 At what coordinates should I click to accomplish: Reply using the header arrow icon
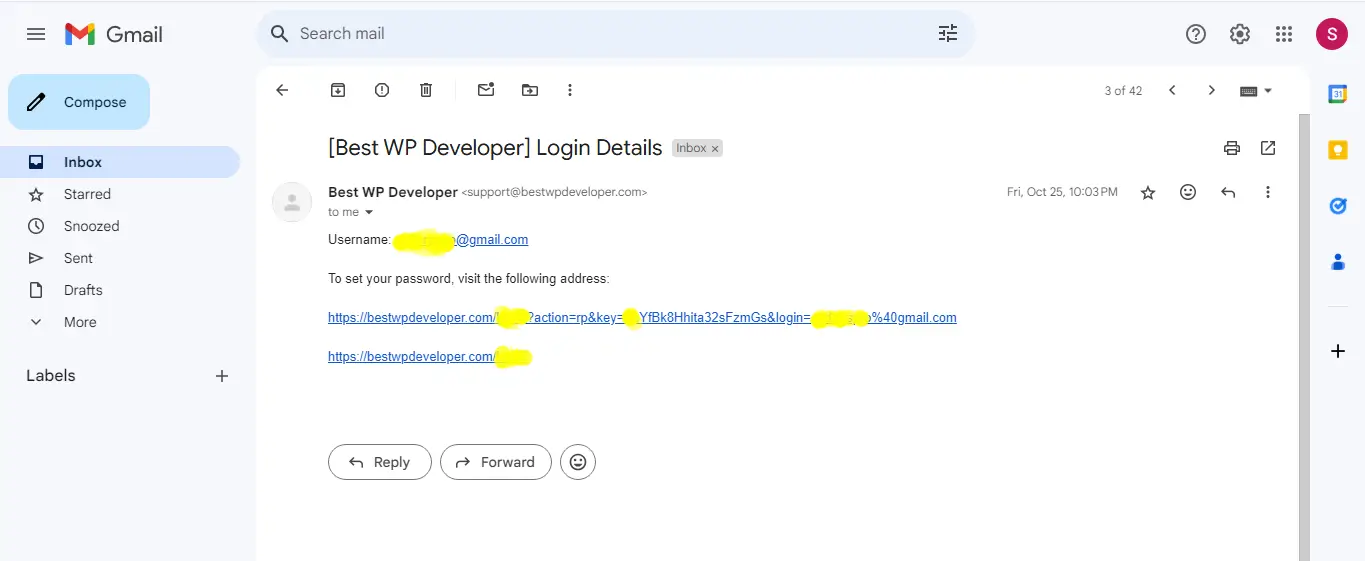coord(1228,192)
